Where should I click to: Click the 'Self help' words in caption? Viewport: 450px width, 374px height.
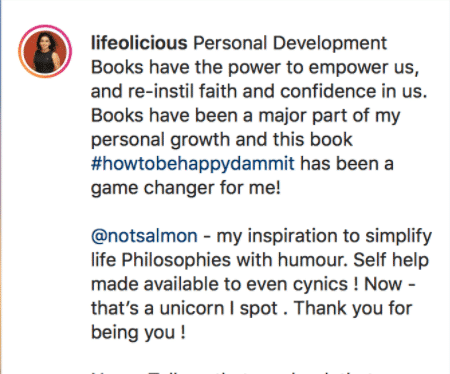[391, 260]
